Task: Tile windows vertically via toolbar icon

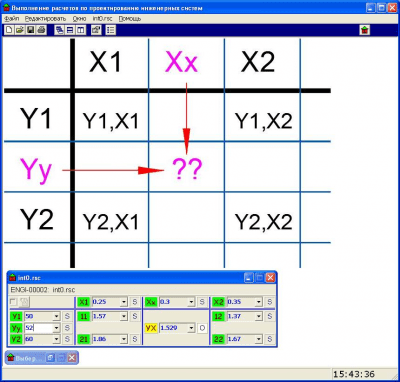Action: 81,30
